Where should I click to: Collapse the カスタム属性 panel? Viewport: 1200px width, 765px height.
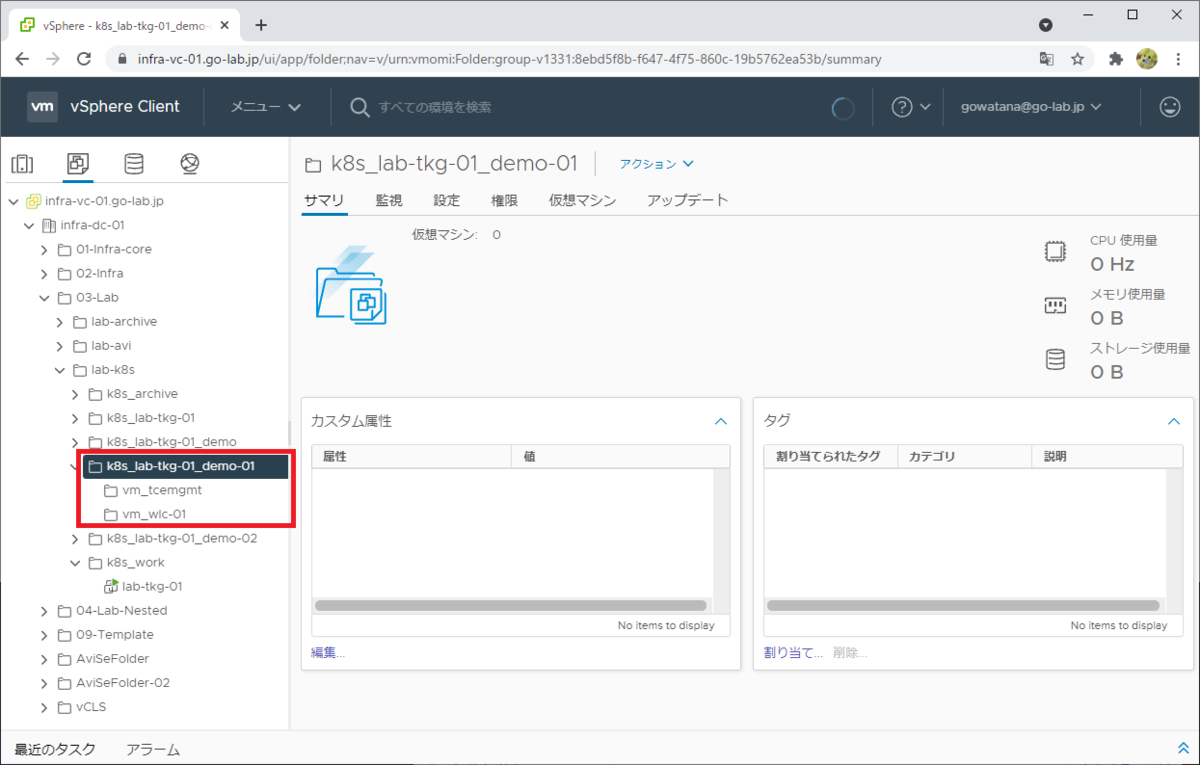click(x=720, y=421)
